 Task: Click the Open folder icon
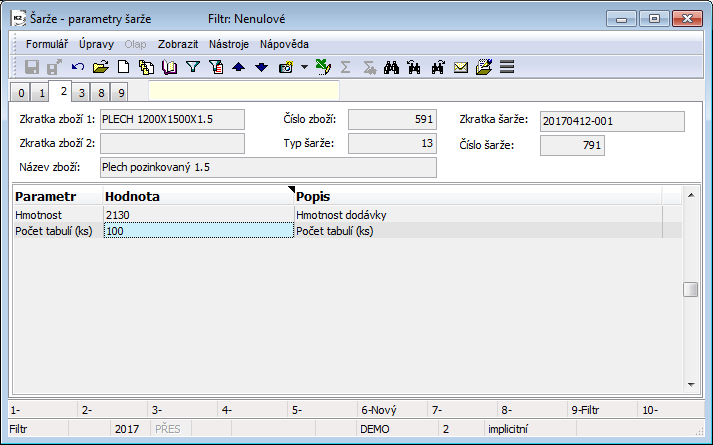(x=100, y=67)
